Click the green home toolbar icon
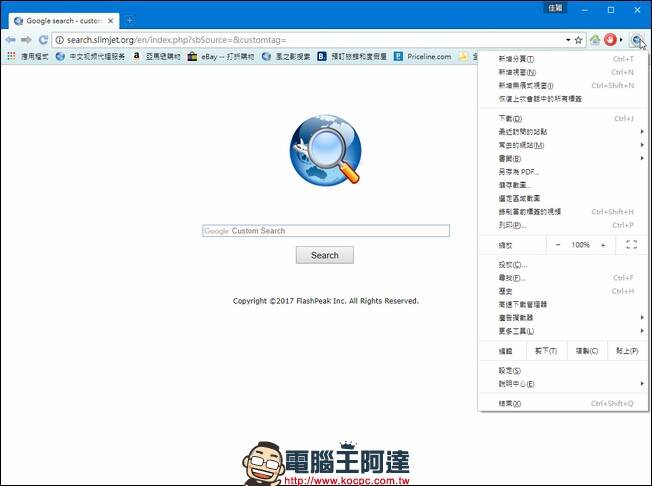 tap(595, 40)
